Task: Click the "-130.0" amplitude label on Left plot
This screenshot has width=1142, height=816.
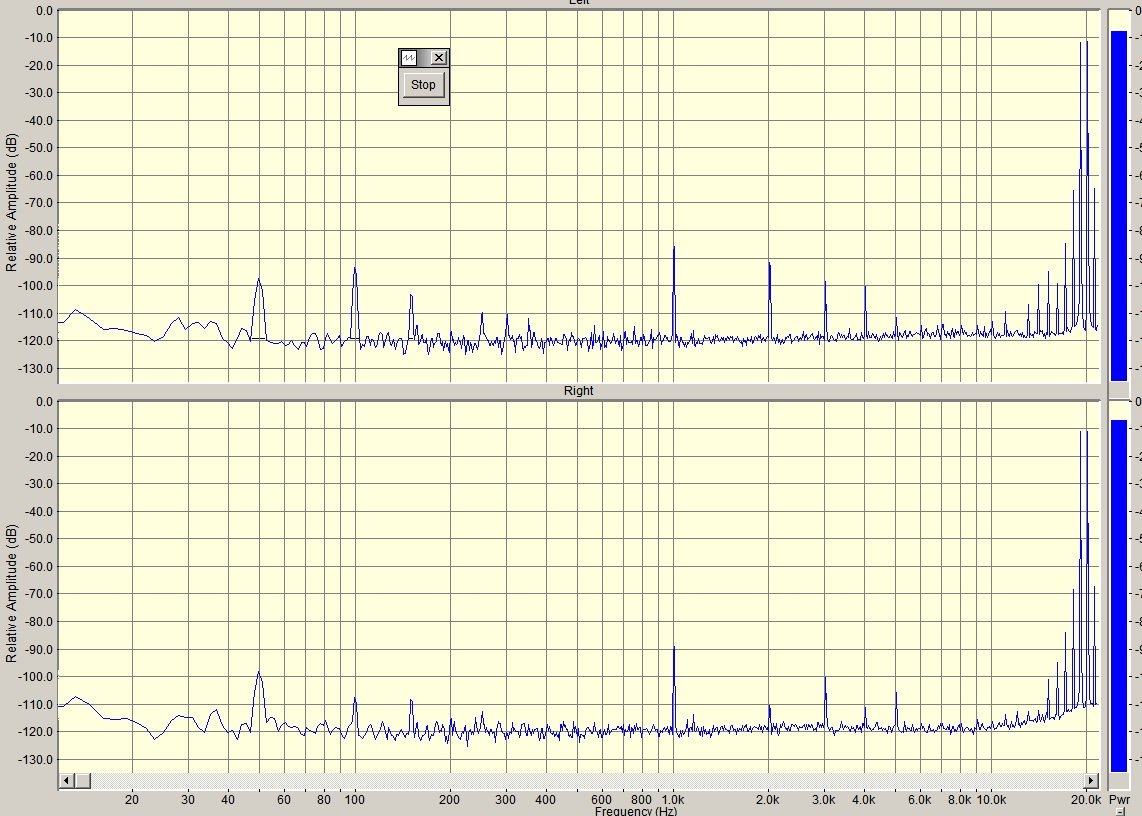Action: click(x=37, y=369)
